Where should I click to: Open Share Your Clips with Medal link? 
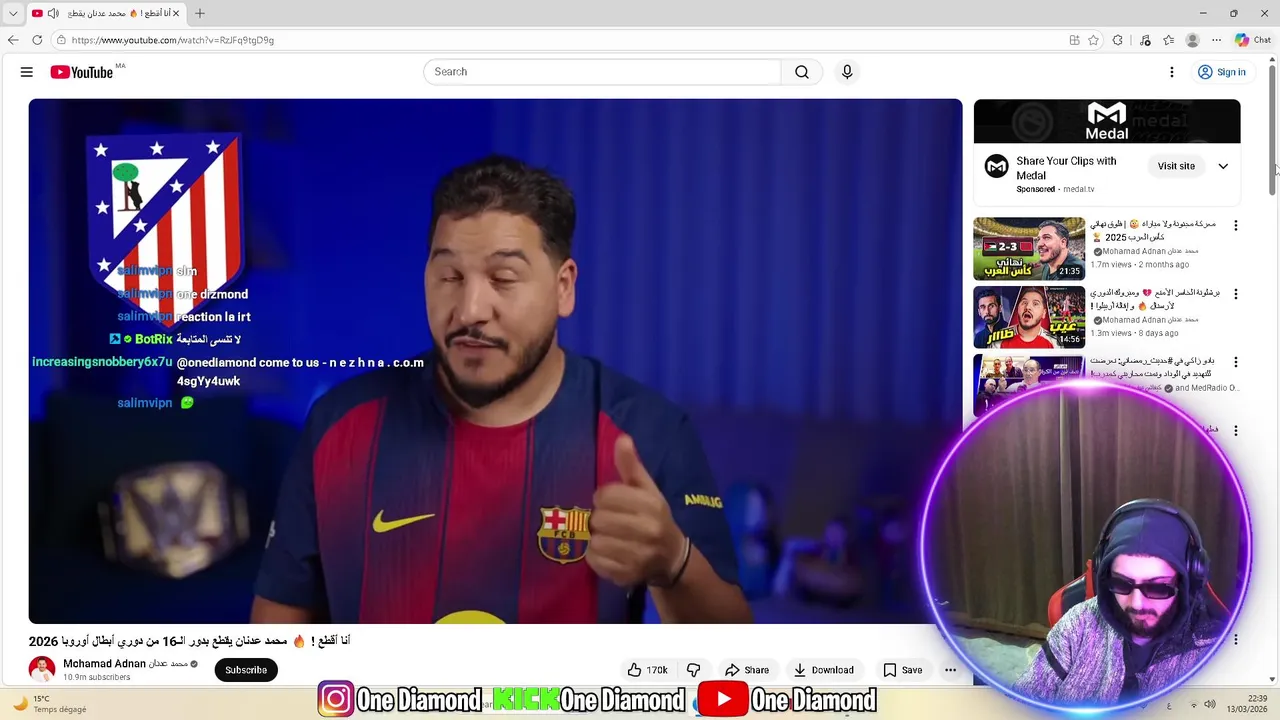(x=1066, y=168)
